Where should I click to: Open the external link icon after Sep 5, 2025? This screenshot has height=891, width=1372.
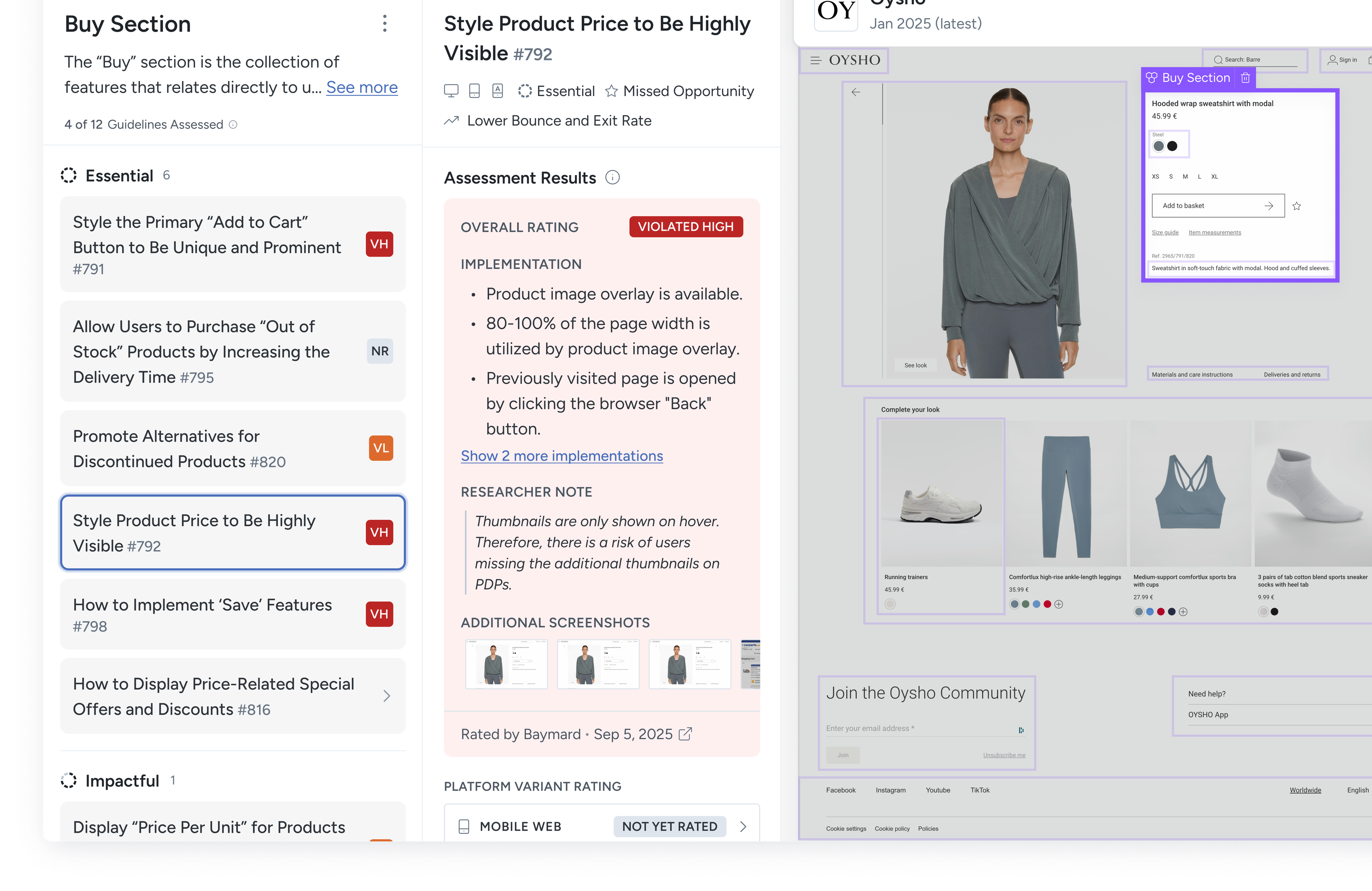pyautogui.click(x=685, y=734)
